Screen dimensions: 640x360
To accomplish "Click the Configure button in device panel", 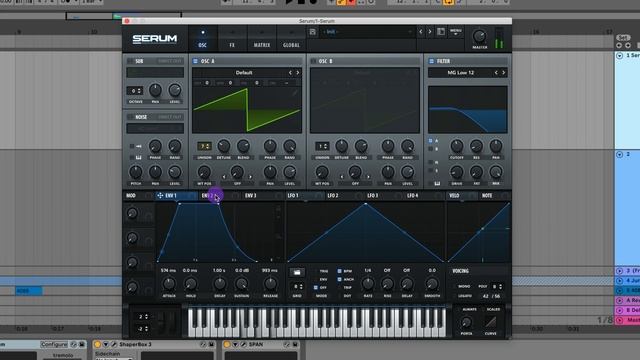I will tap(54, 345).
